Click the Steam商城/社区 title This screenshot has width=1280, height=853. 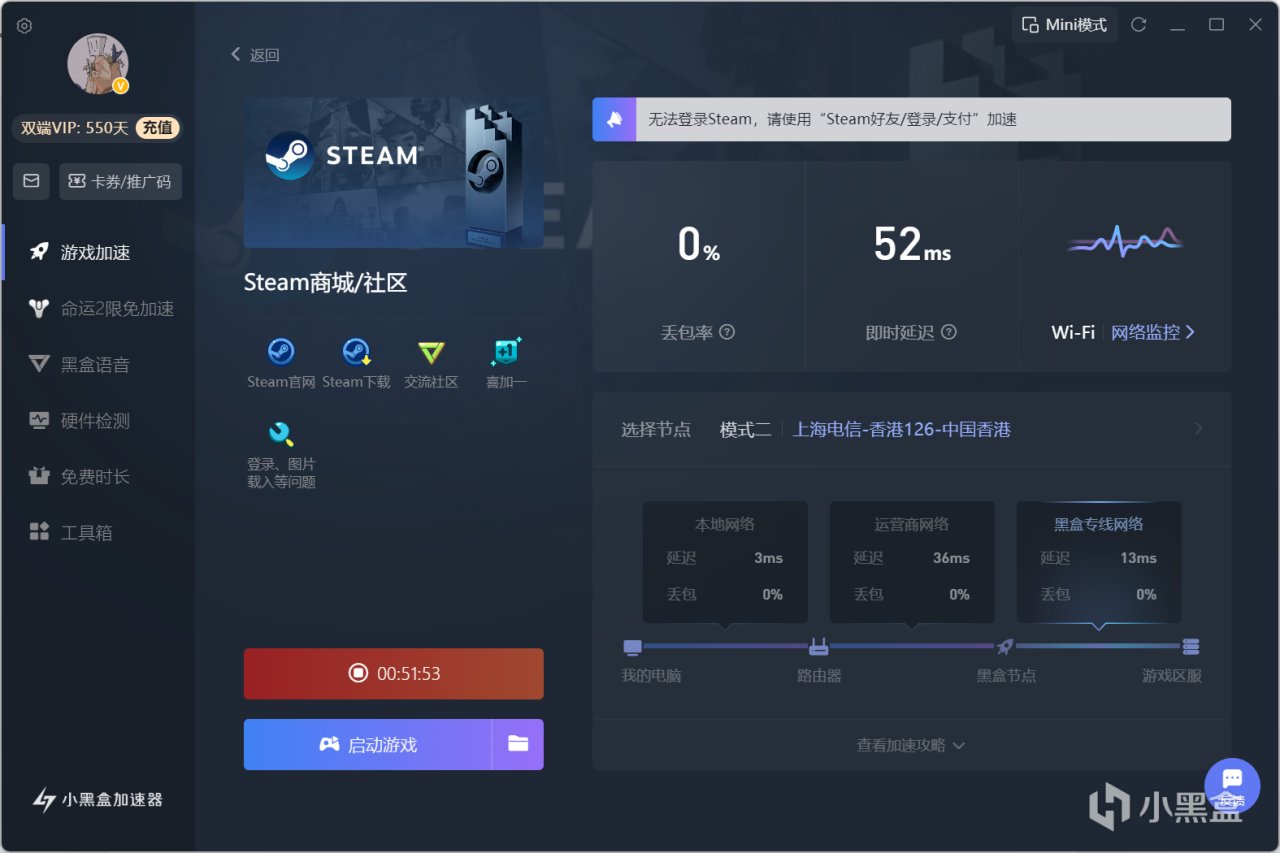coord(326,283)
